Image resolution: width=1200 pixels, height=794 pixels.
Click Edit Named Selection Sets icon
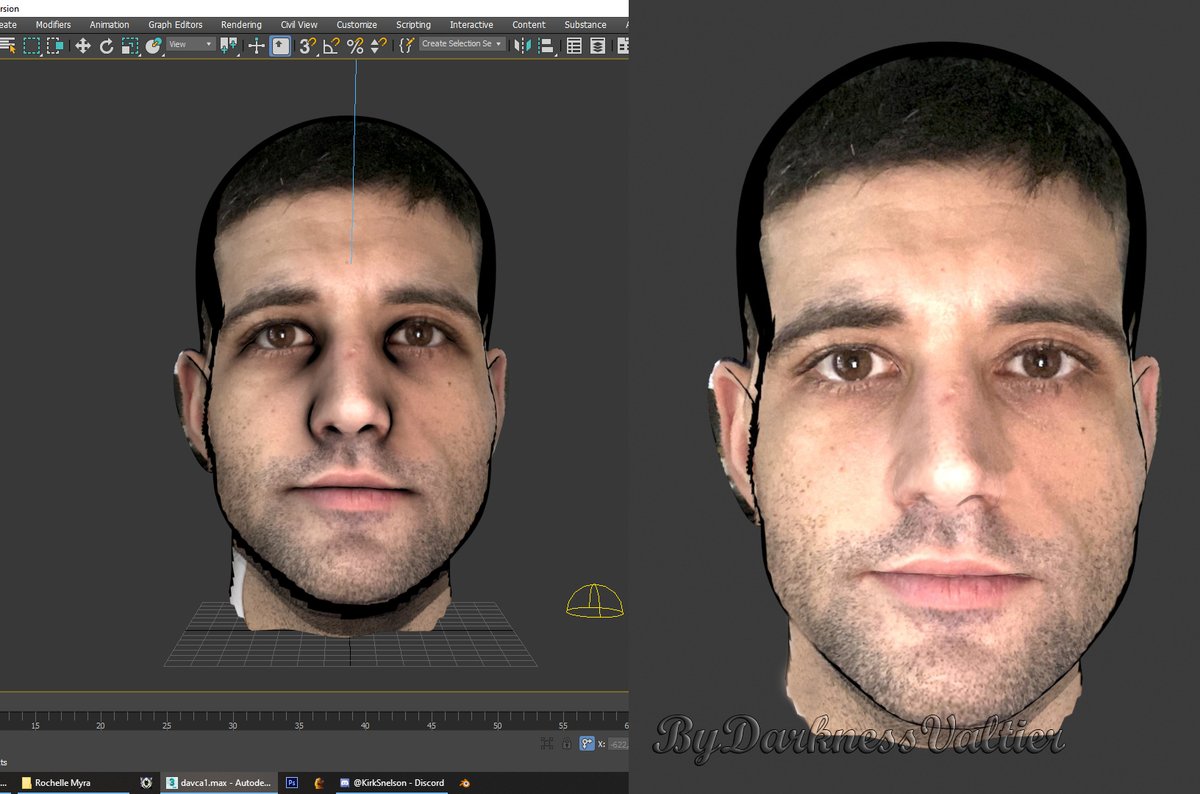click(x=406, y=45)
